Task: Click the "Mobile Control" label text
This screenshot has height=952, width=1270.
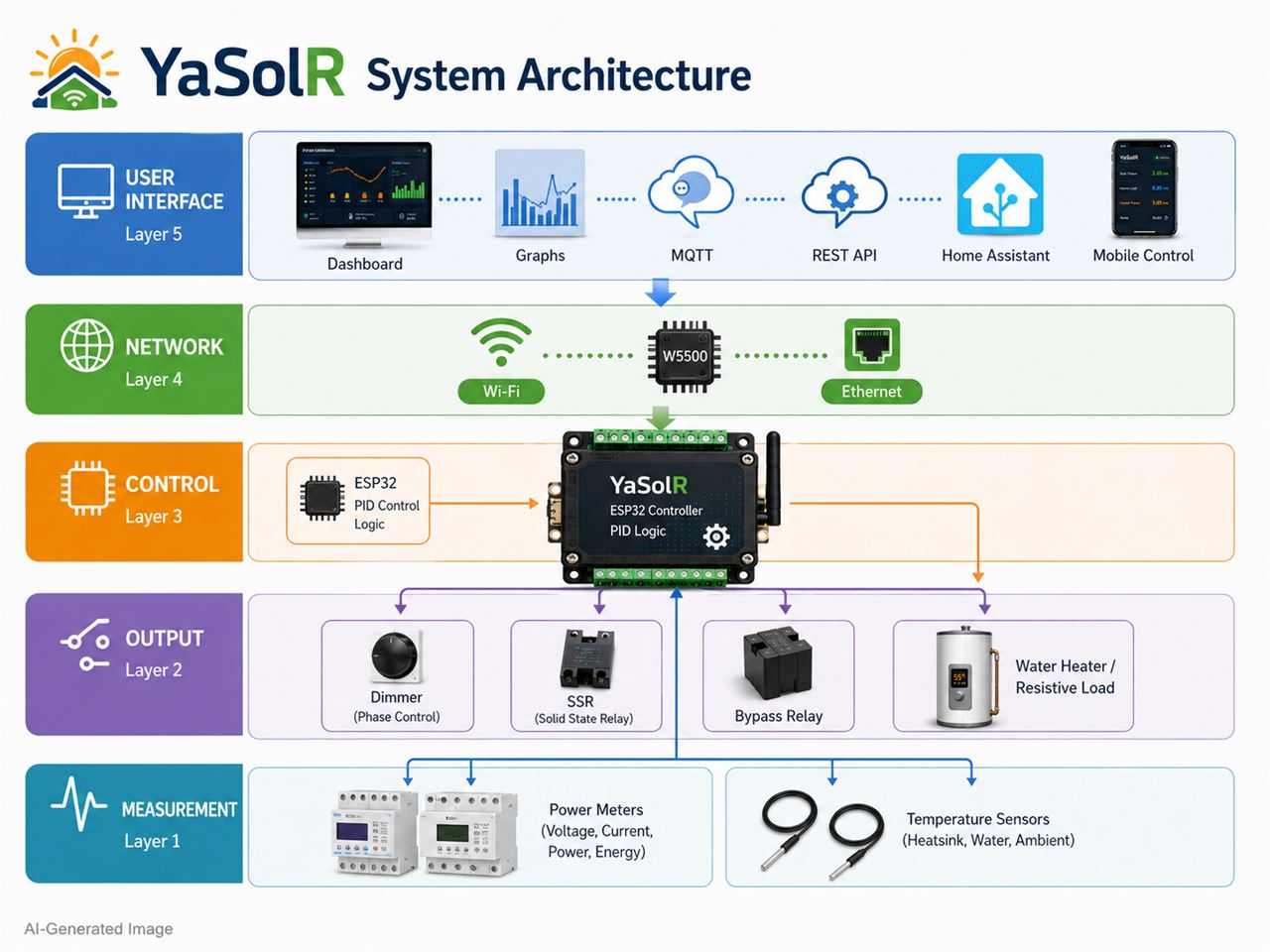Action: pos(1143,256)
